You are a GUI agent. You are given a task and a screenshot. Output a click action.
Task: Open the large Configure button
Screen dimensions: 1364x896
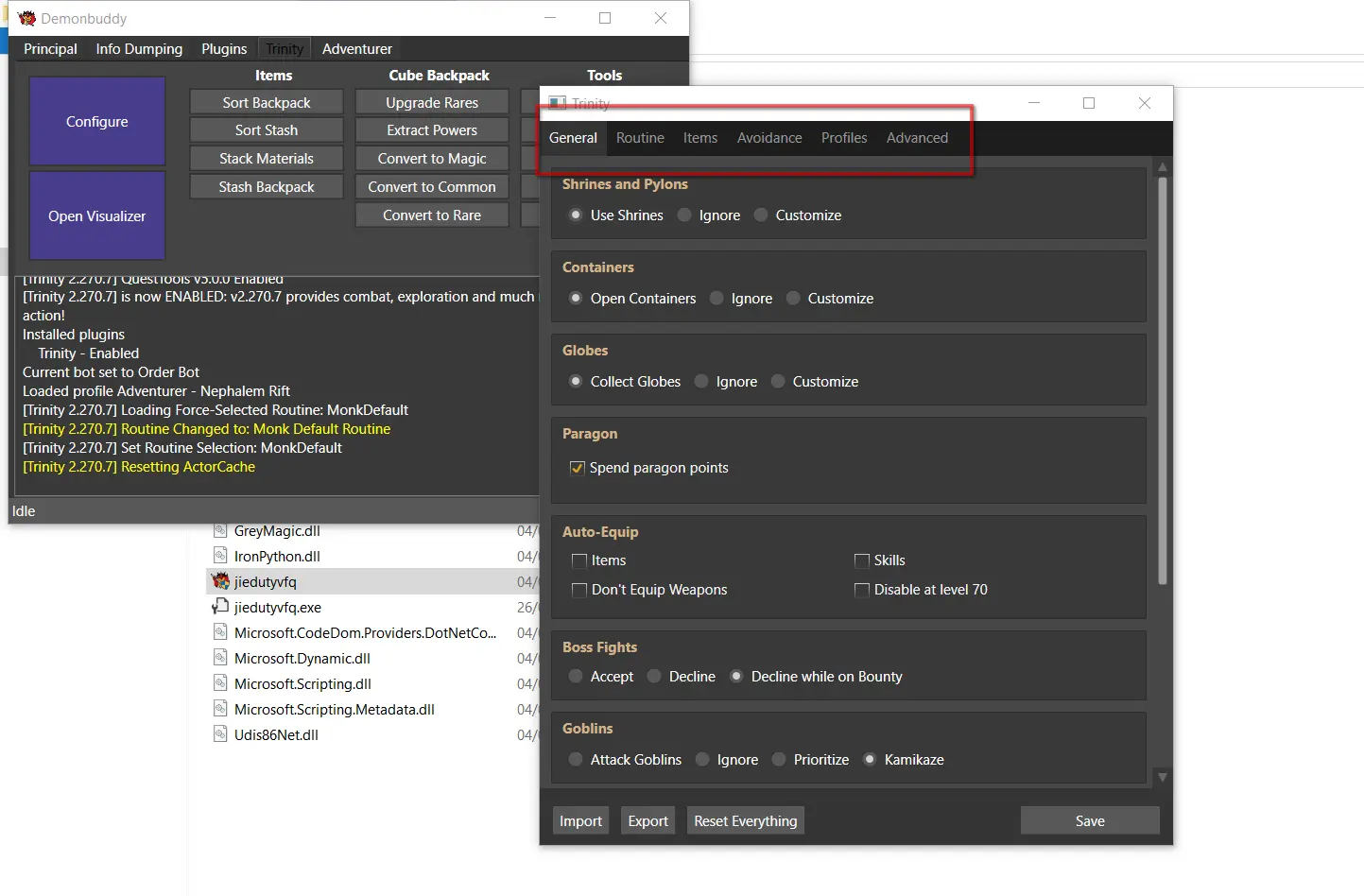[x=97, y=122]
